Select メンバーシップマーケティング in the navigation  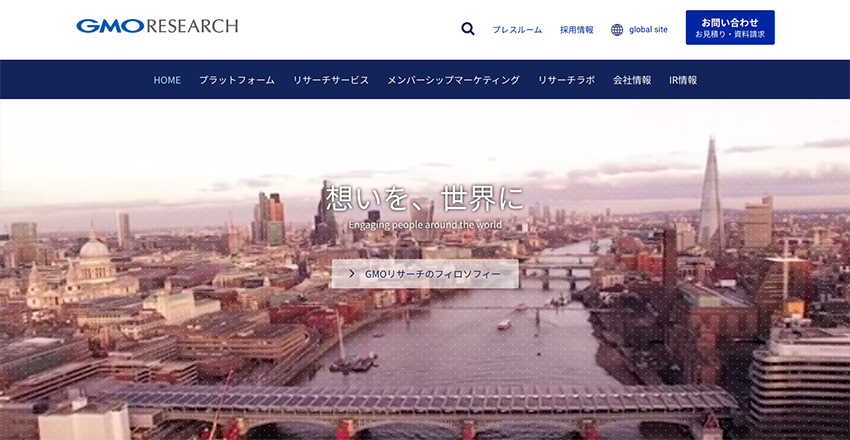453,80
